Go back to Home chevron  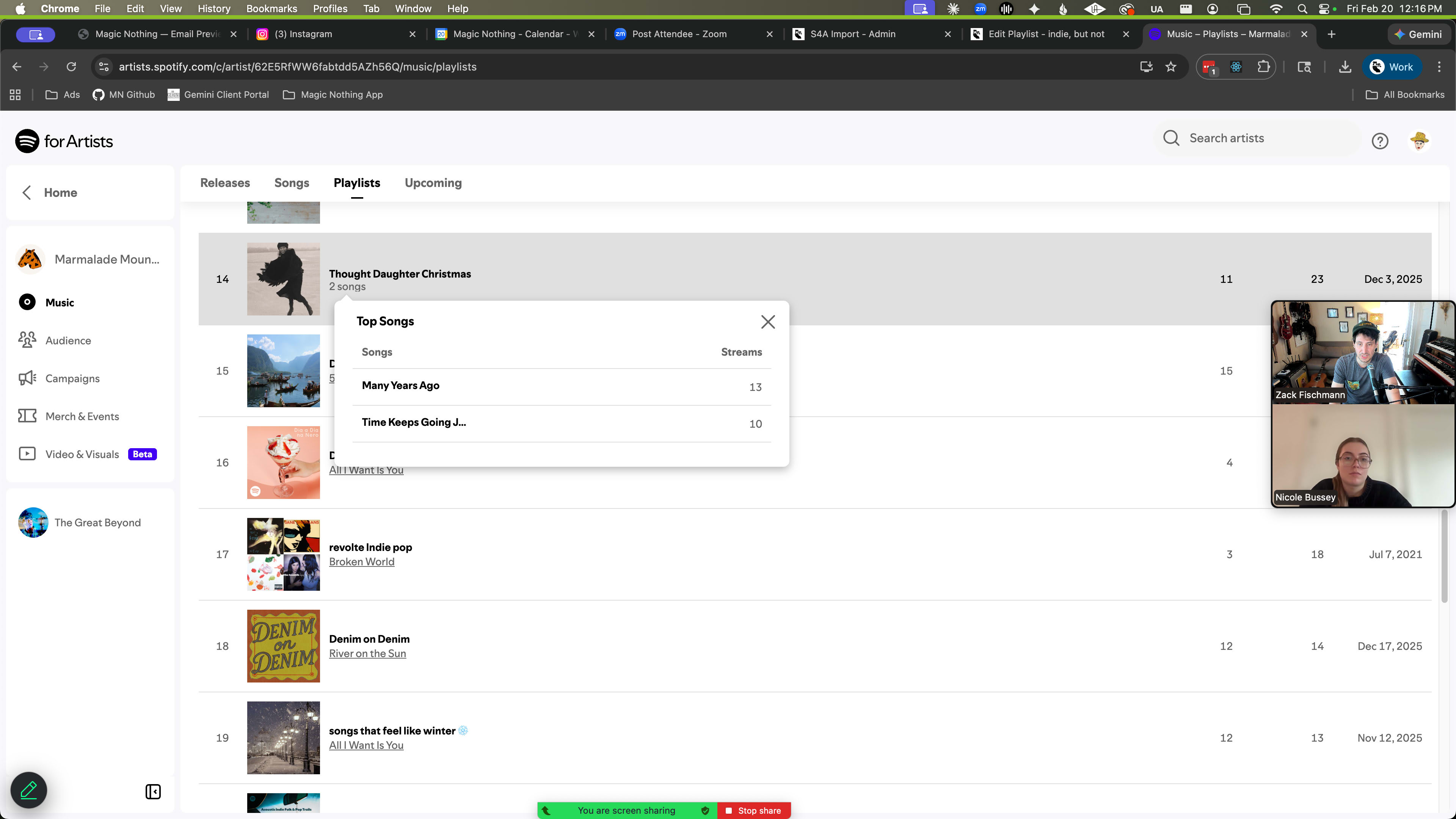tap(27, 192)
